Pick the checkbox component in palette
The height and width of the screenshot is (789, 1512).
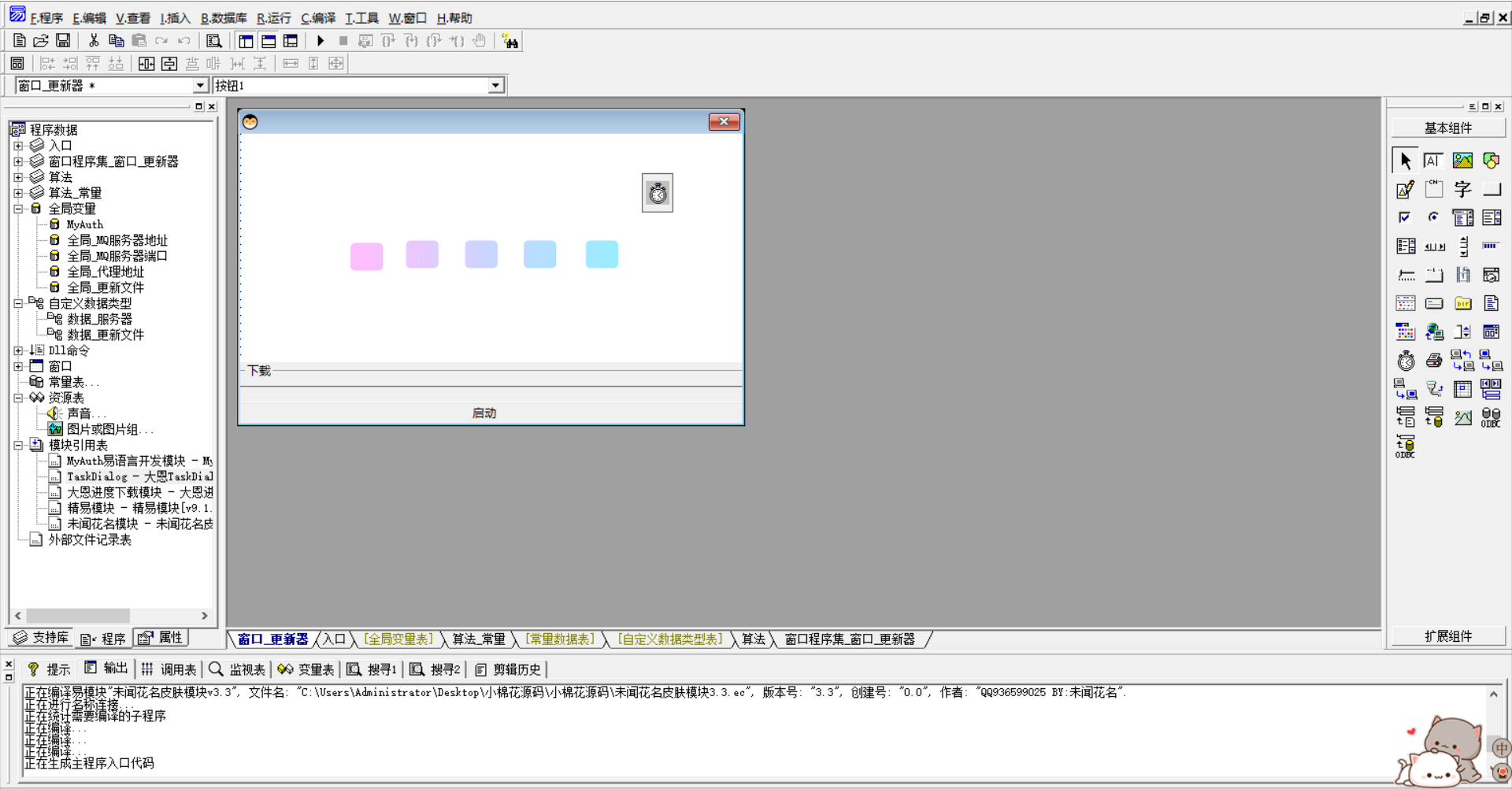[x=1406, y=217]
